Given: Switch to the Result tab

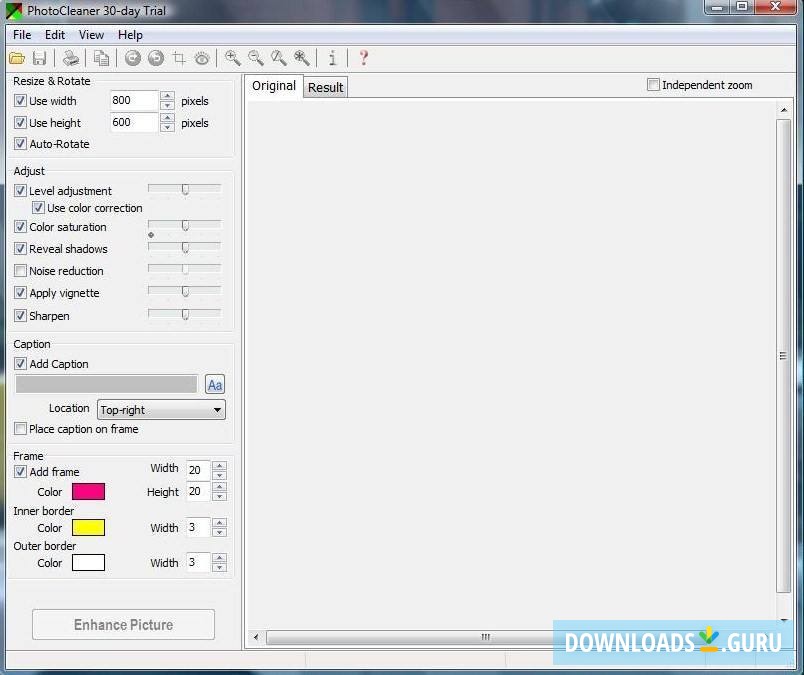Looking at the screenshot, I should [x=326, y=88].
